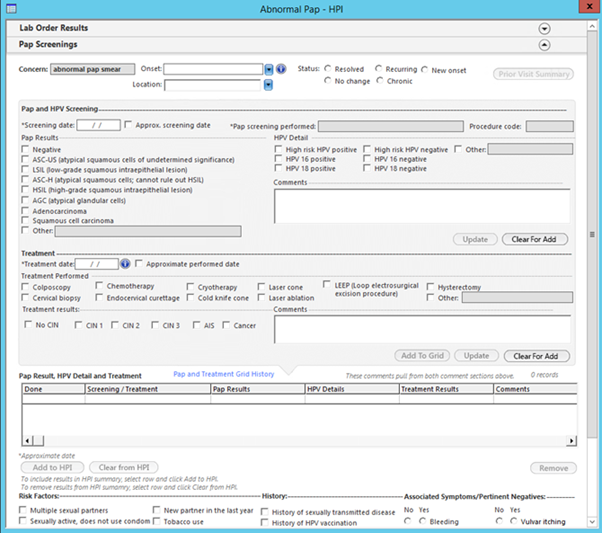Screen dimensions: 602x533
Task: Click the Add To Grid button
Action: click(422, 356)
